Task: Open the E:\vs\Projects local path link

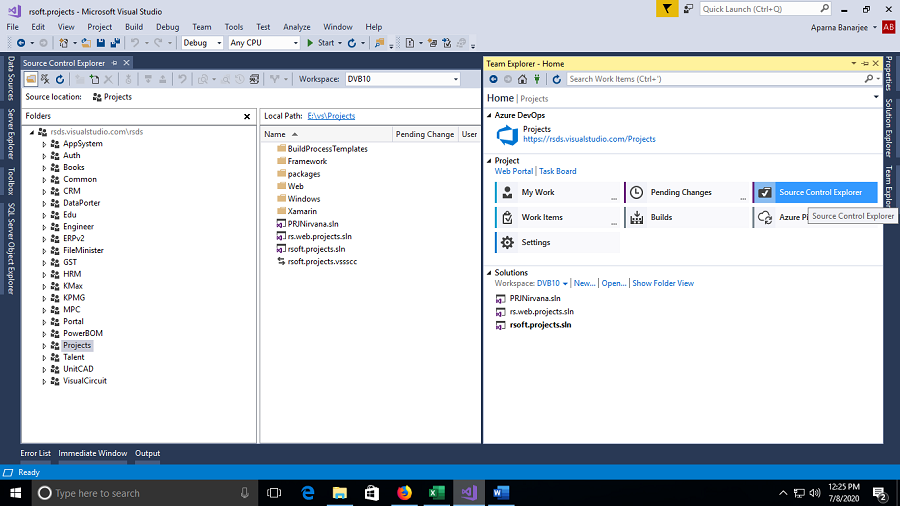Action: tap(331, 116)
